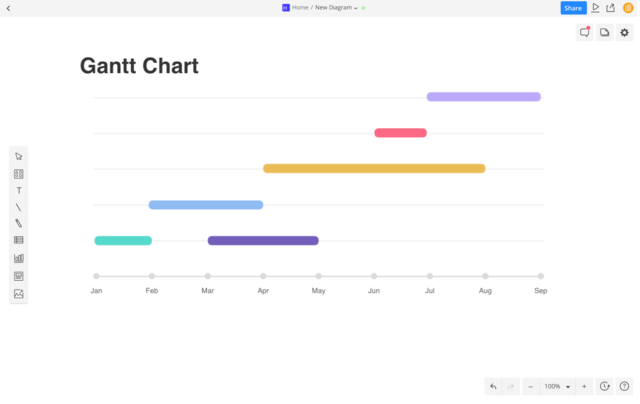Open the templates tool in left toolbar
This screenshot has height=404, width=640.
pos(19,276)
